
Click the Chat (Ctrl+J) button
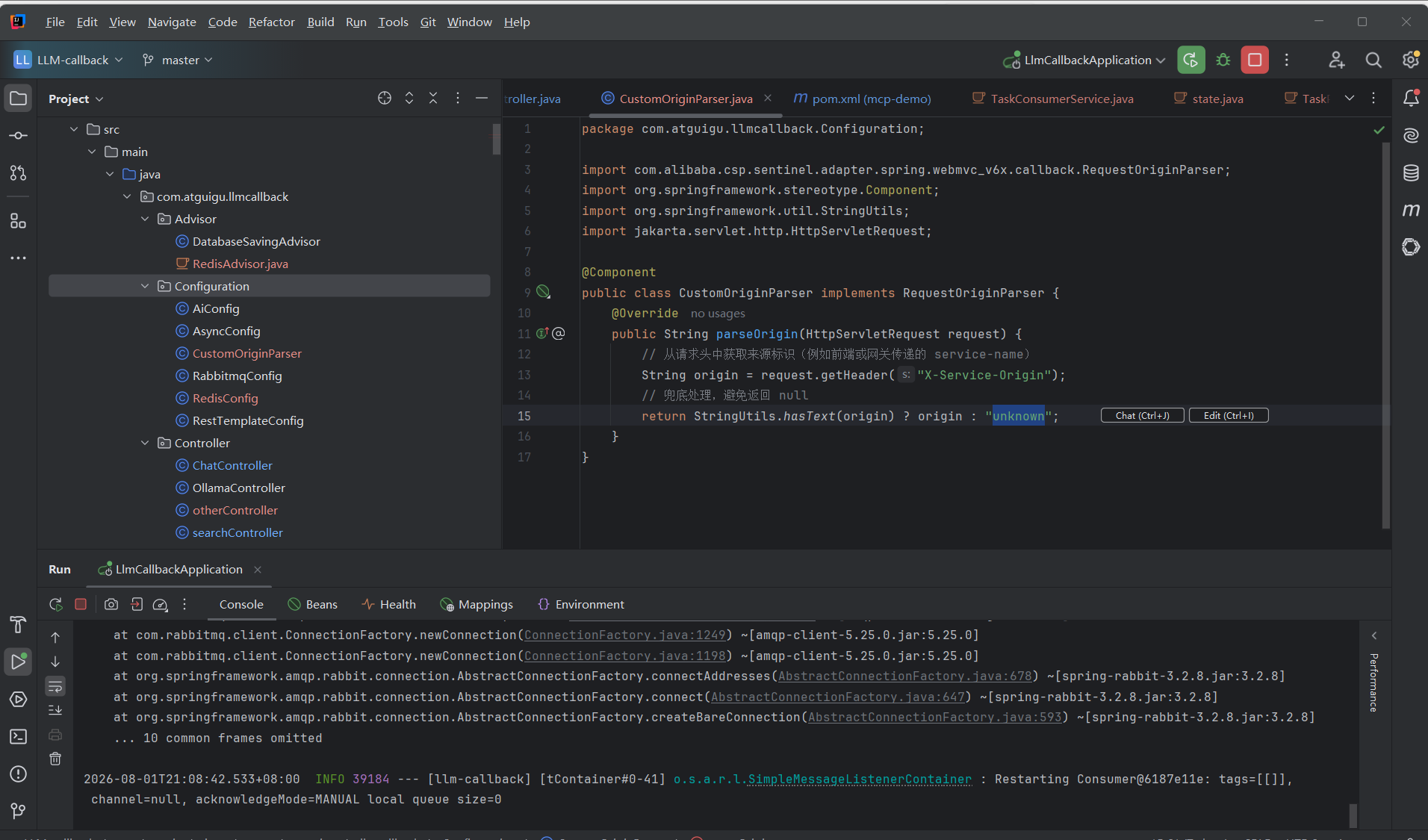coord(1142,415)
